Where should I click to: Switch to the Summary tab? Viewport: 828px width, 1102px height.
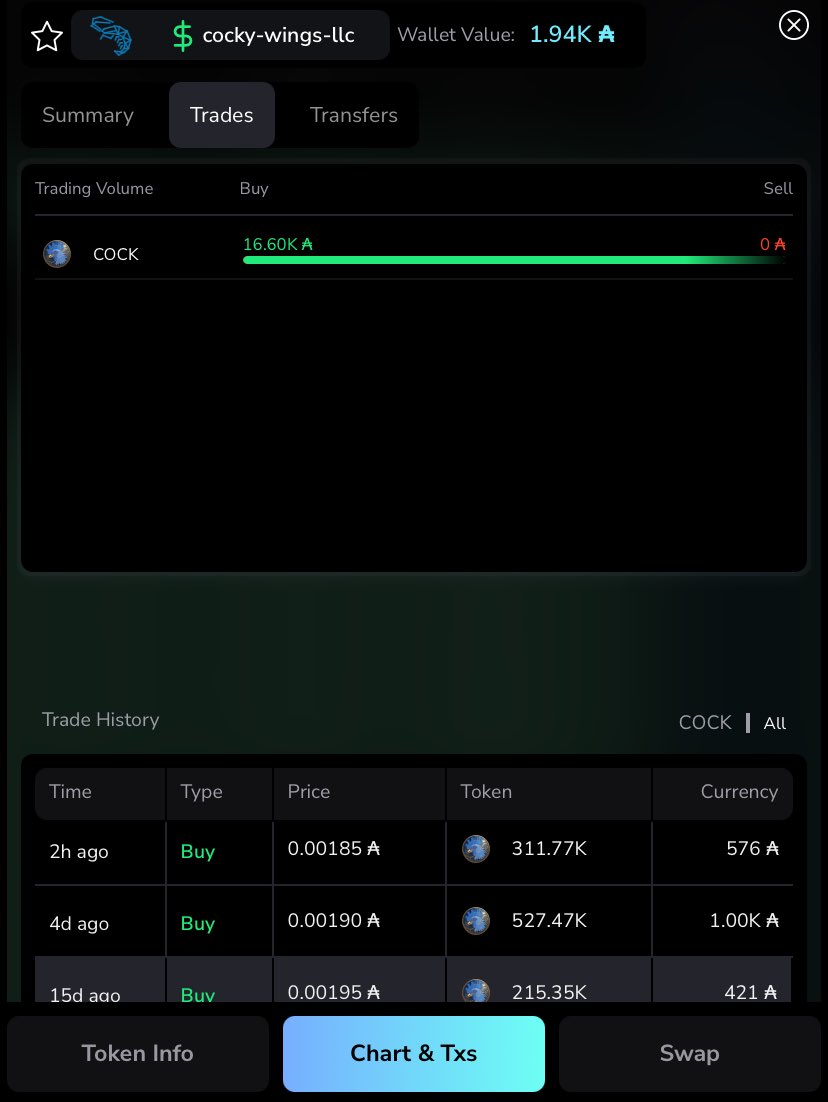(87, 115)
